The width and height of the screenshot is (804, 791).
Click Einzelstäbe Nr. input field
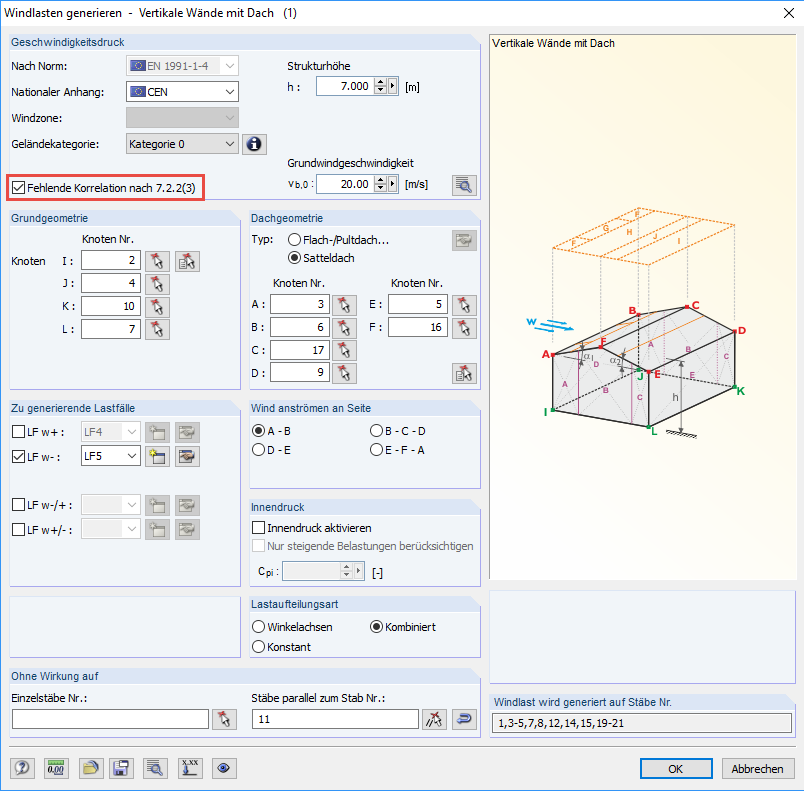pyautogui.click(x=110, y=719)
